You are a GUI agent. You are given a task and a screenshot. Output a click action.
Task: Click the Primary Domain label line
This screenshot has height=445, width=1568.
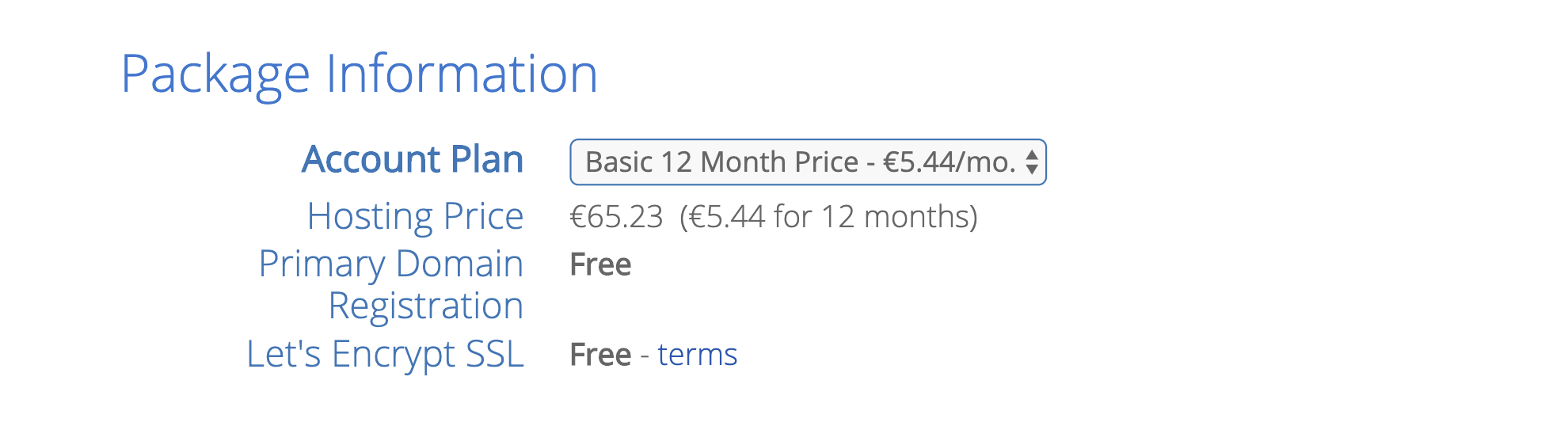[390, 264]
